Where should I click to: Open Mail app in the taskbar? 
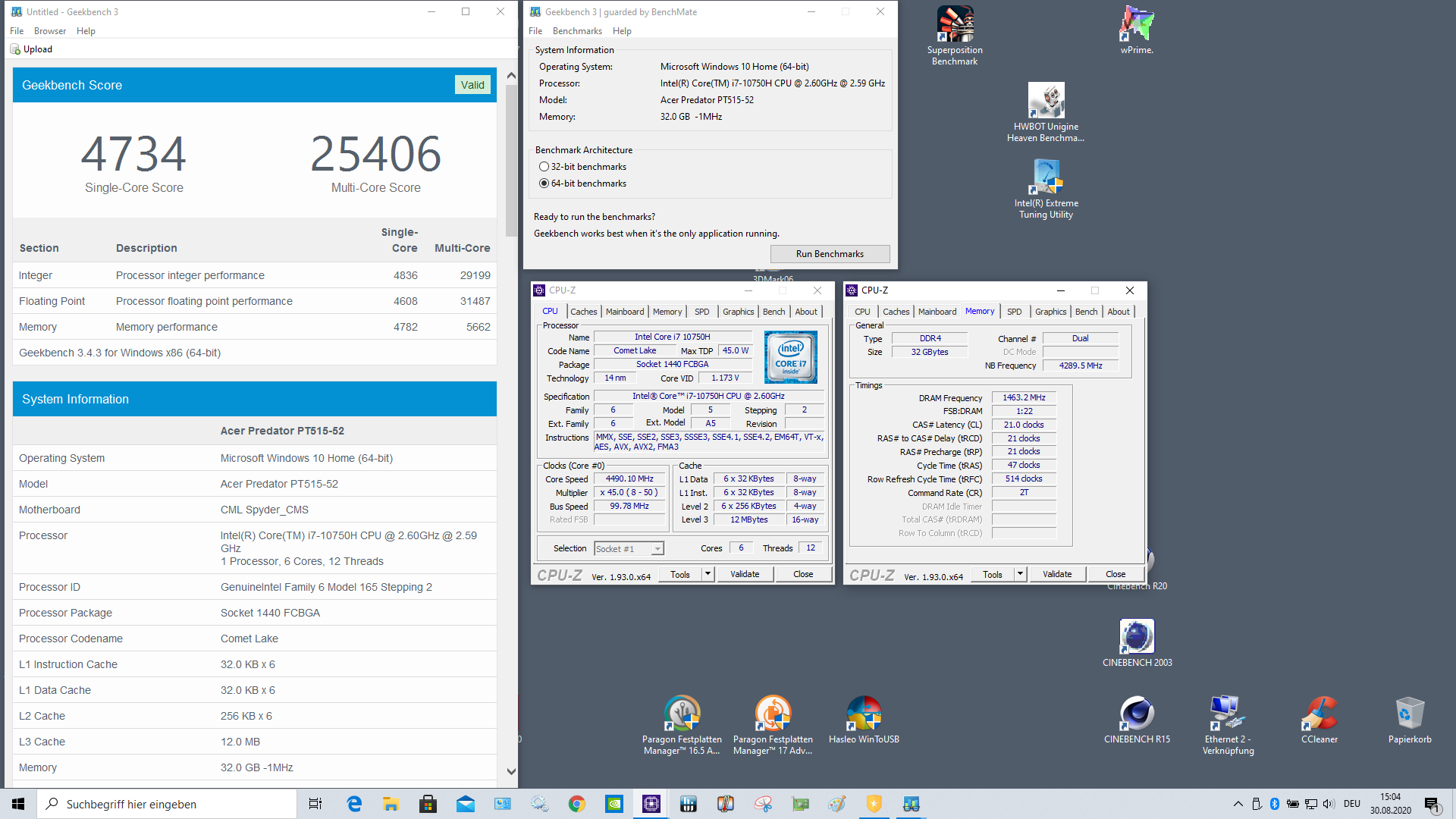coord(466,804)
